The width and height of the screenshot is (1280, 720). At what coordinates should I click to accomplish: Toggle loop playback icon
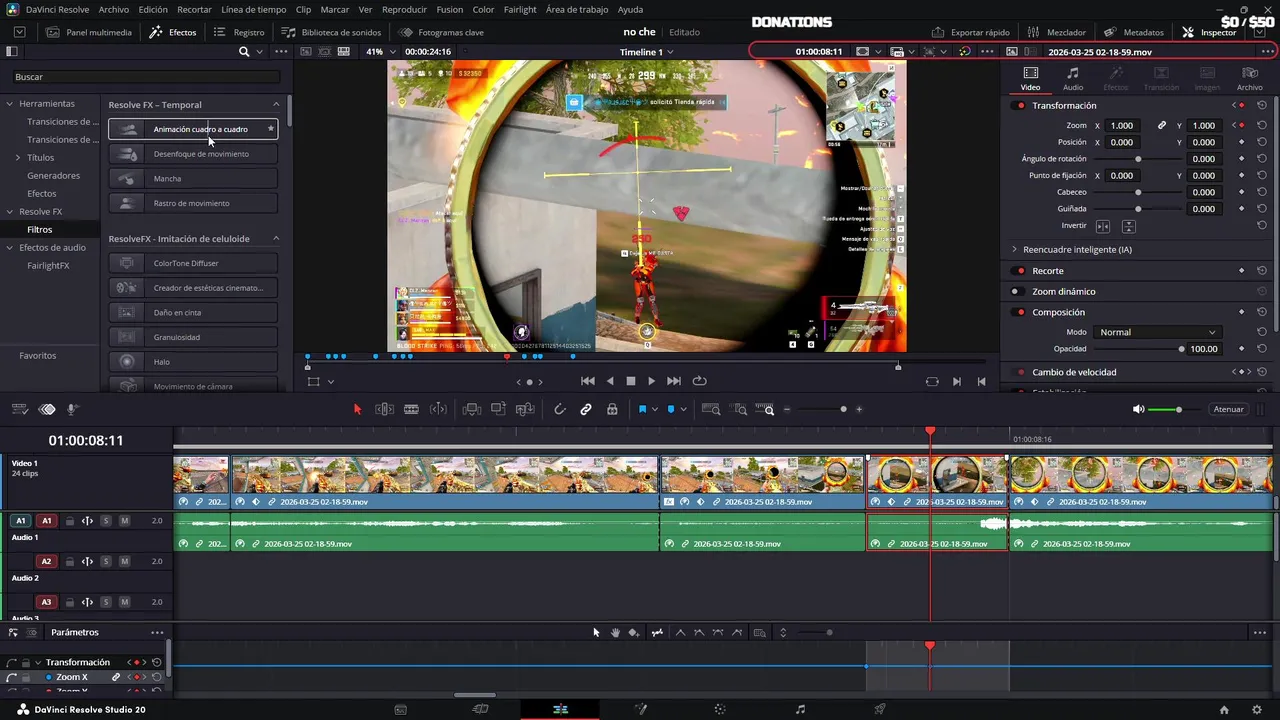[x=699, y=381]
